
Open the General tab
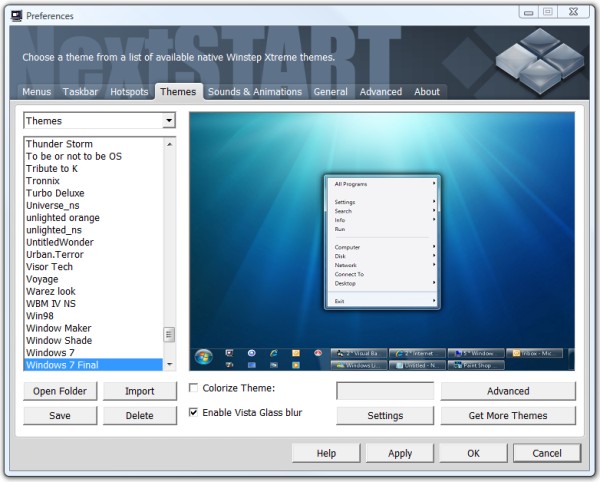click(331, 92)
